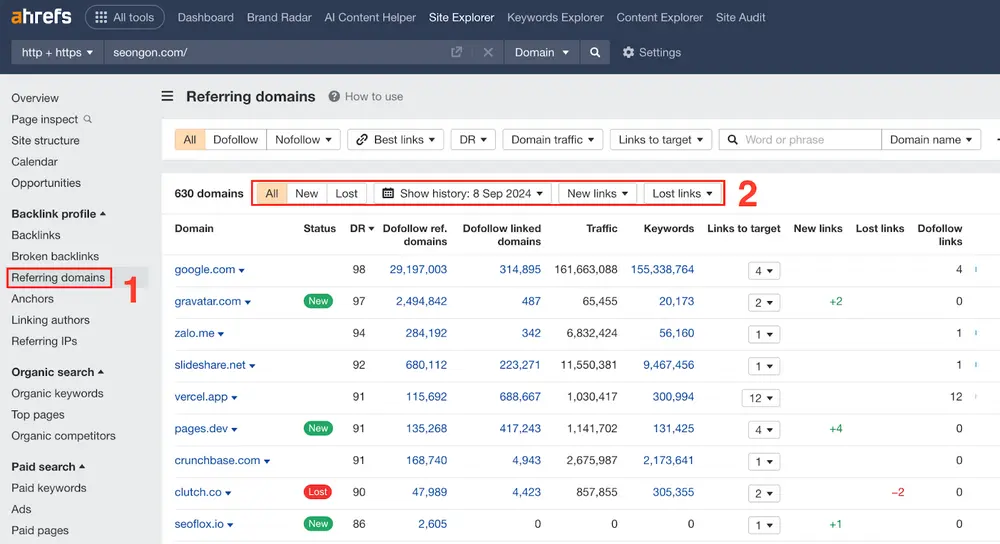Select the All status filter next to 630 domains
1000x544 pixels.
272,193
